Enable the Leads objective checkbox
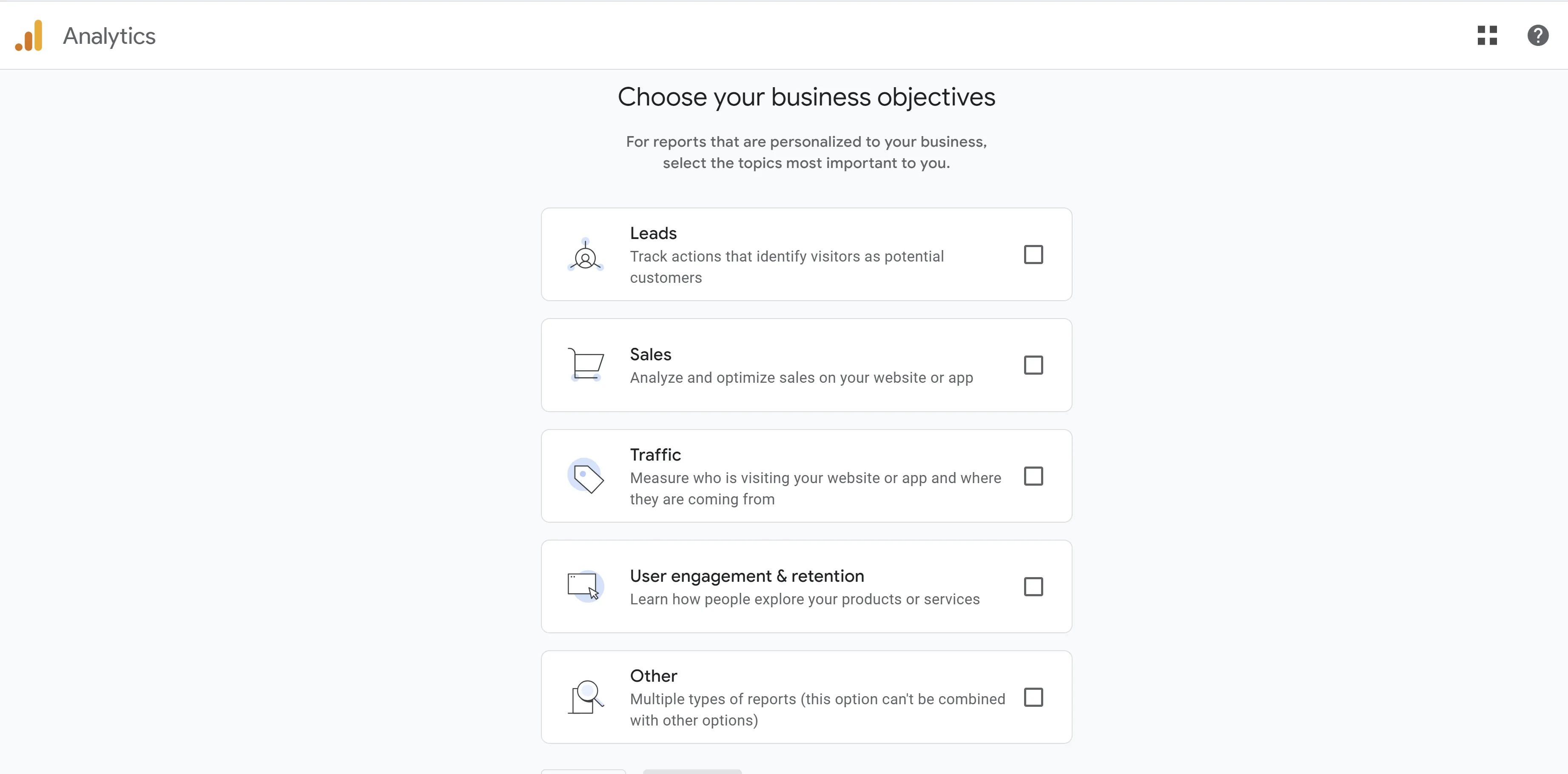The width and height of the screenshot is (1568, 774). [x=1033, y=255]
